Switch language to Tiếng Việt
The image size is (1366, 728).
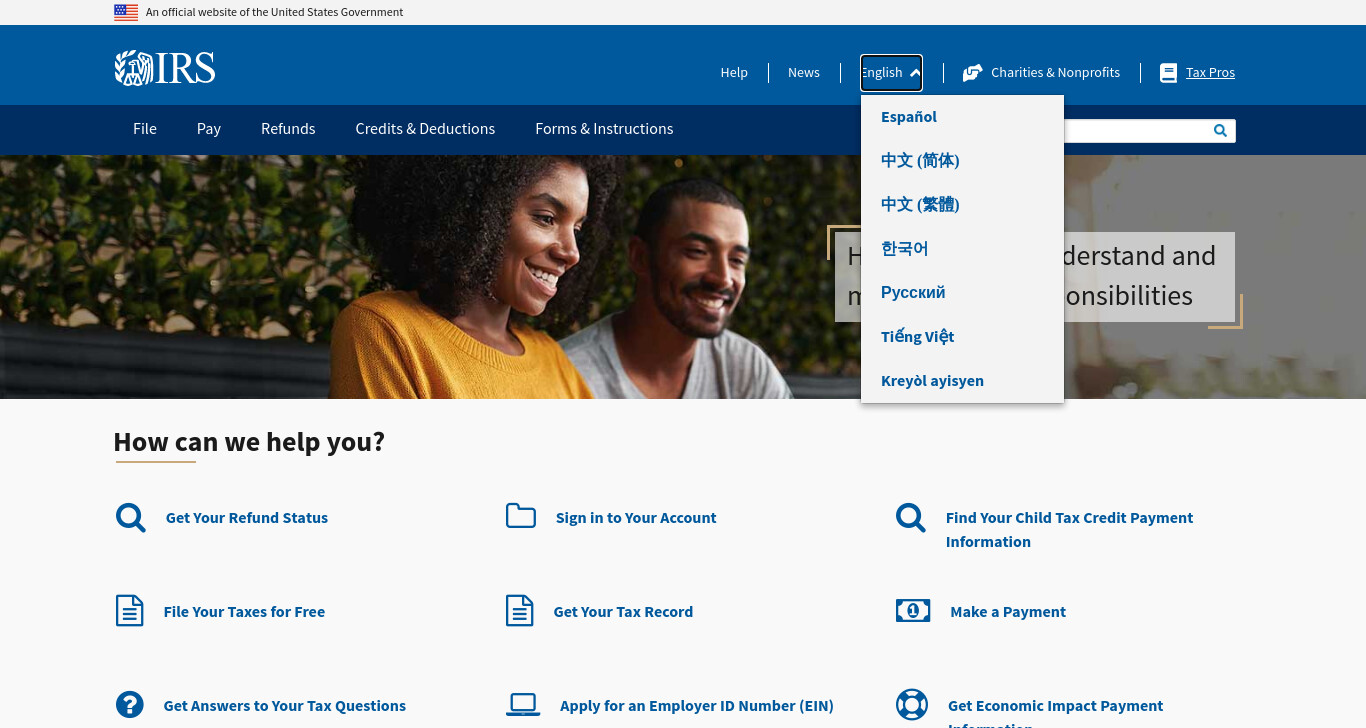coord(918,337)
